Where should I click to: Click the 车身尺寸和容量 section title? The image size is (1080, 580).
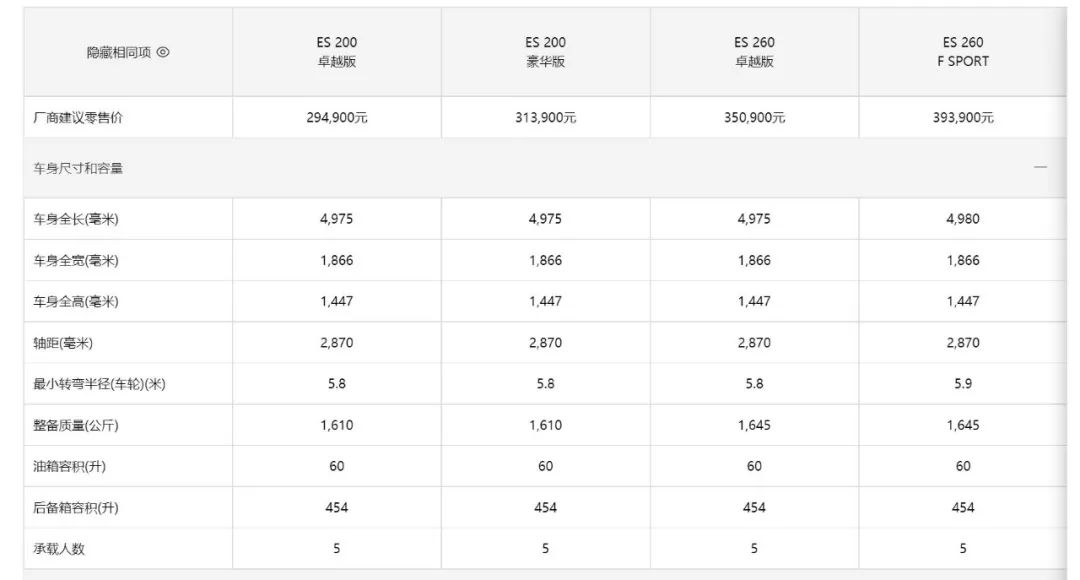78,169
